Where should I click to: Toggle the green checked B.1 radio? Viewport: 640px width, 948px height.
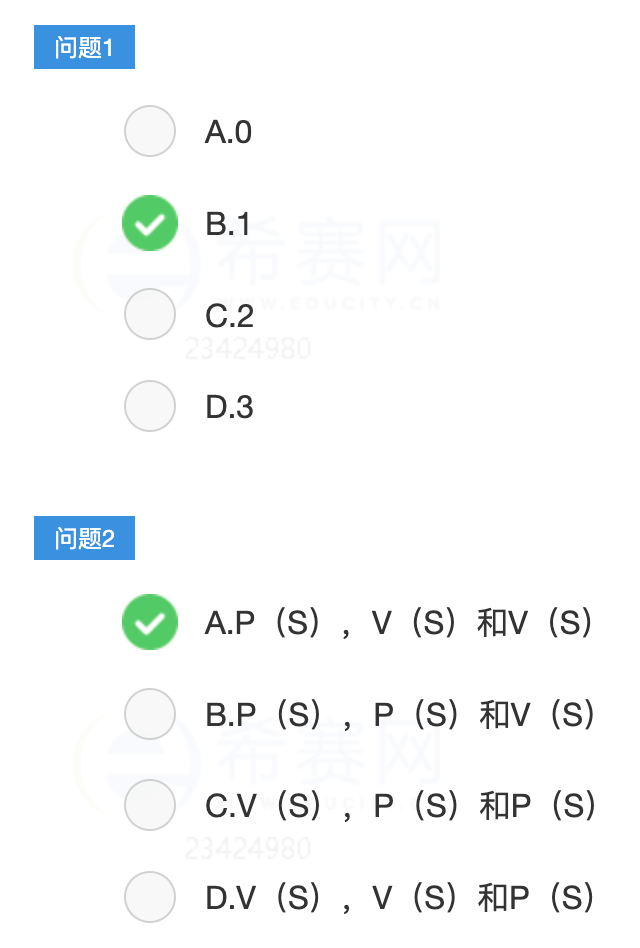coord(150,223)
